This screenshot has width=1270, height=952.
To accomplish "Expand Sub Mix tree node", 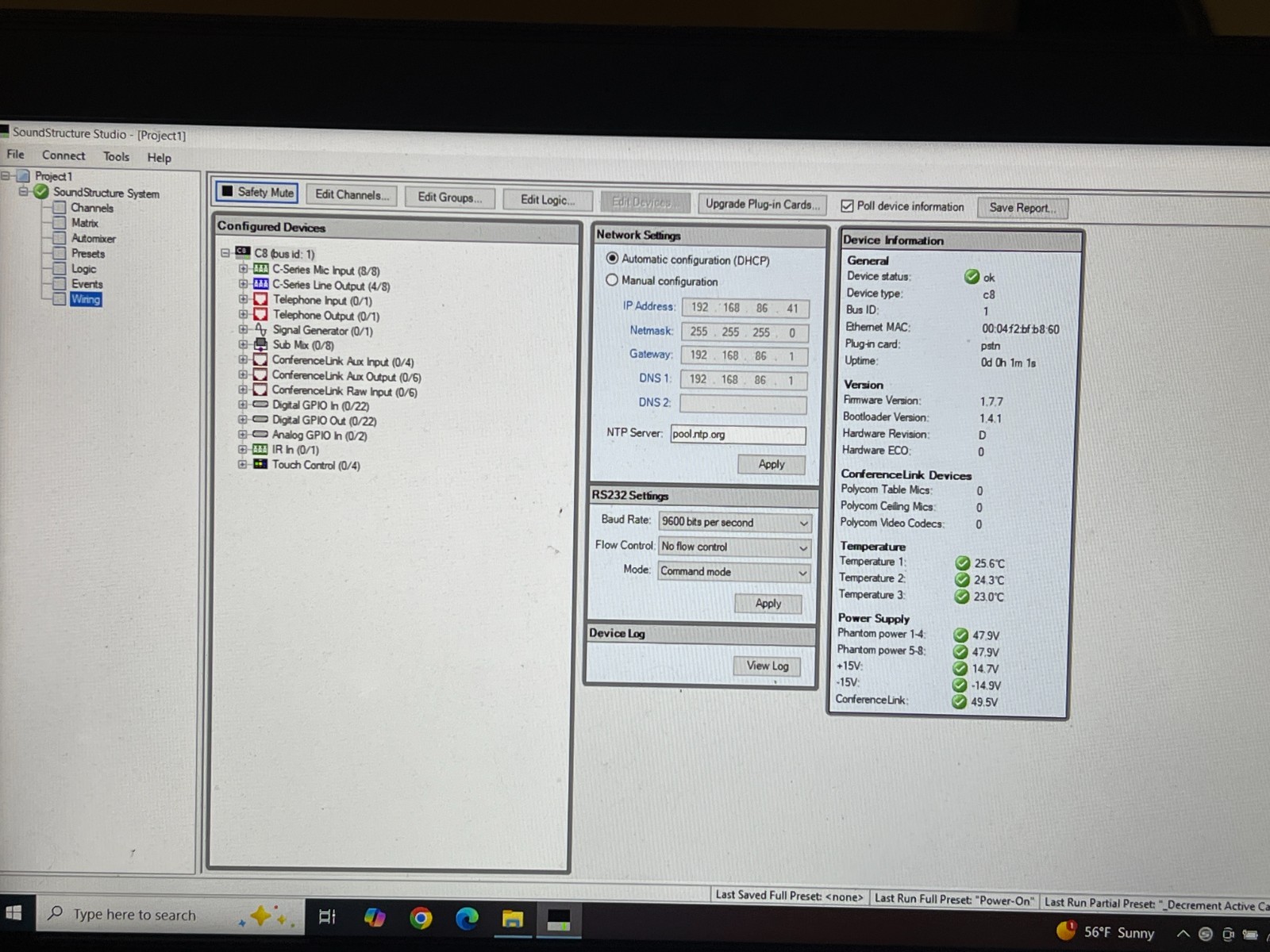I will pyautogui.click(x=243, y=344).
